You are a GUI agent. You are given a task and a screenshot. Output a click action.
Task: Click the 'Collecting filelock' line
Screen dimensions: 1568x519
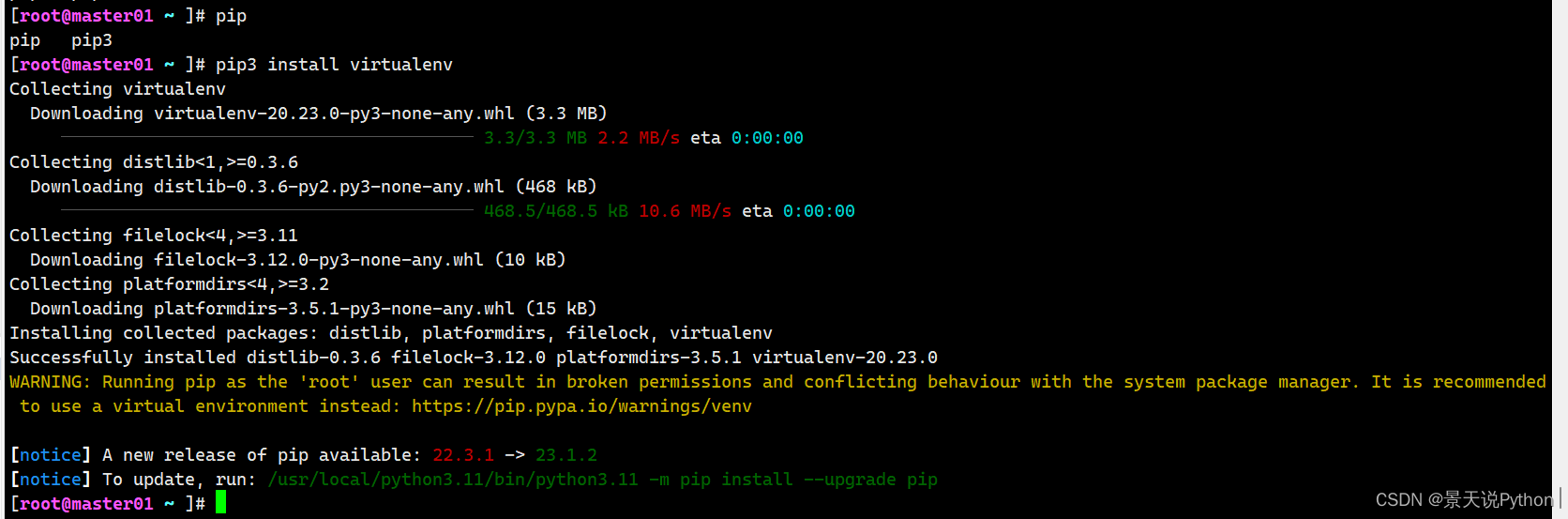154,236
